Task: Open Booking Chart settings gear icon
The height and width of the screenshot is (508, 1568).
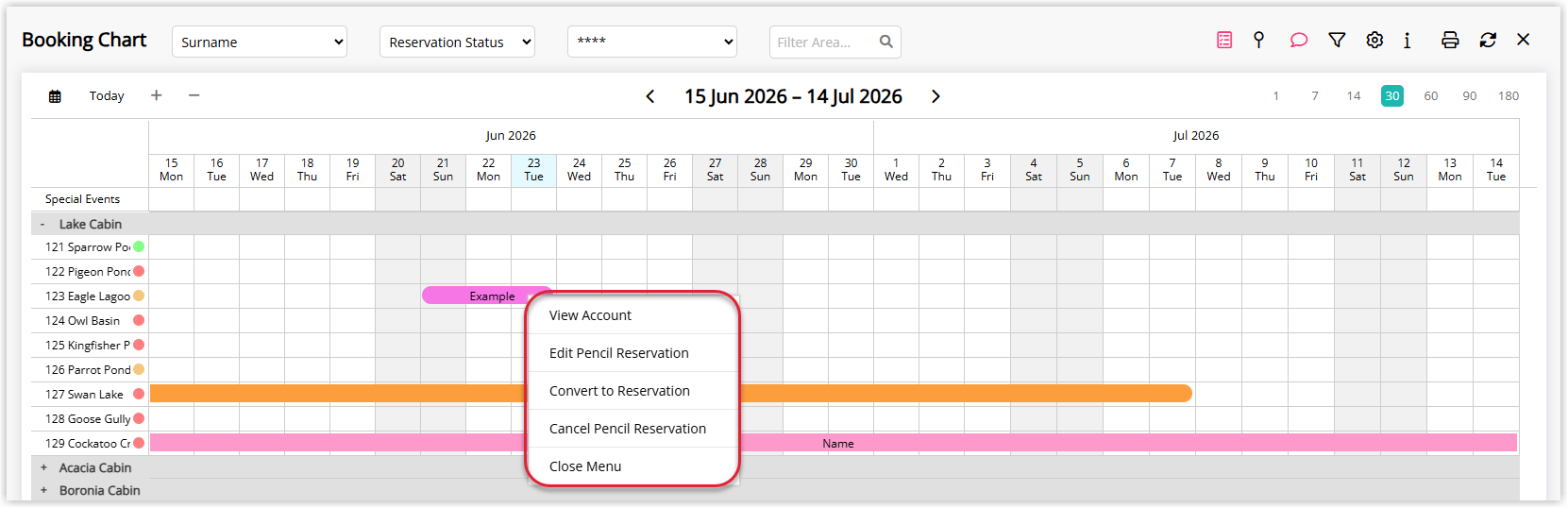Action: tap(1374, 40)
